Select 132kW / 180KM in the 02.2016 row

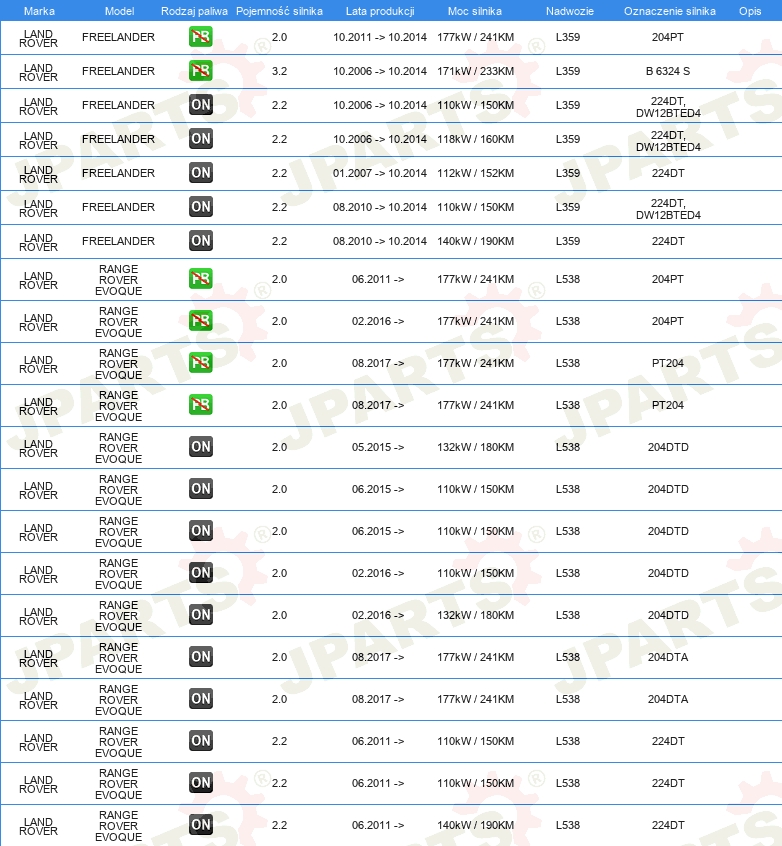point(475,616)
